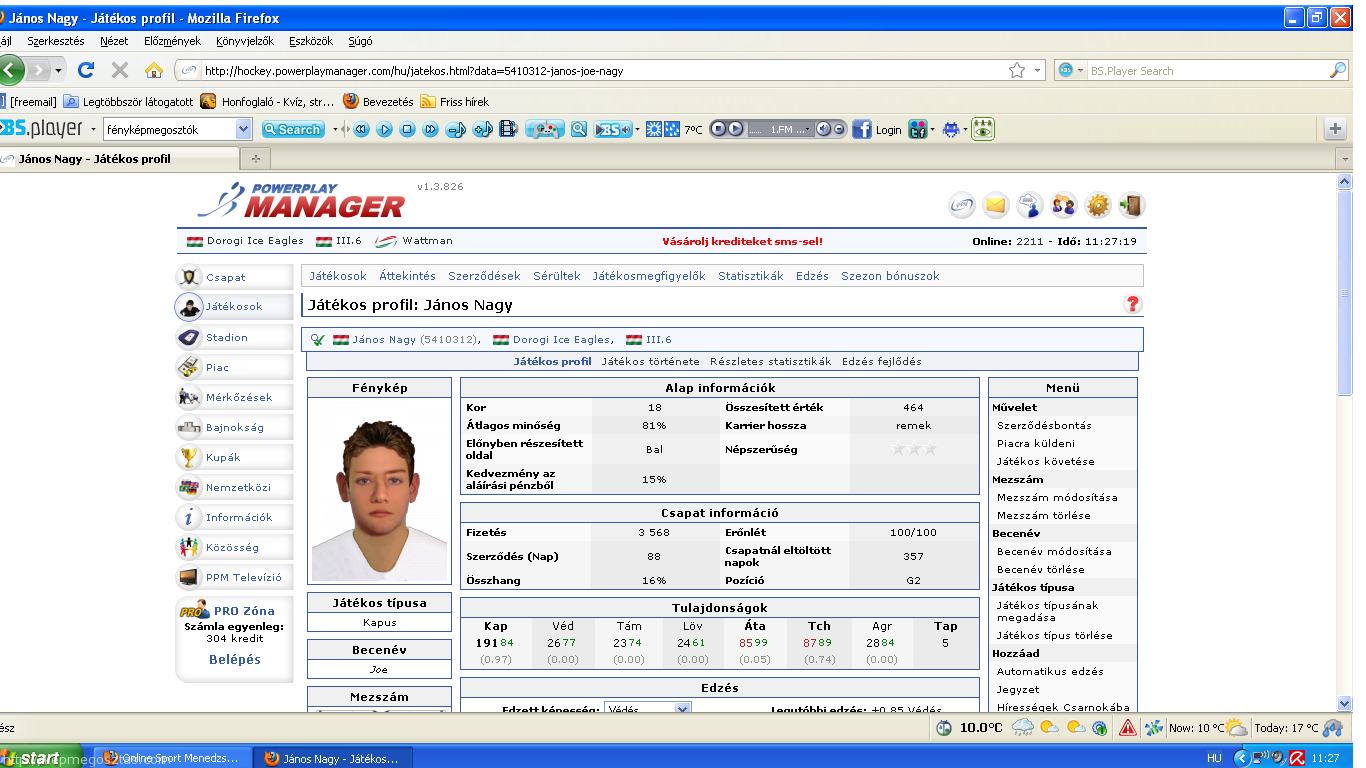Viewport: 1366px width, 768px height.
Task: Open the friends icon showing two people
Action: pos(1064,206)
